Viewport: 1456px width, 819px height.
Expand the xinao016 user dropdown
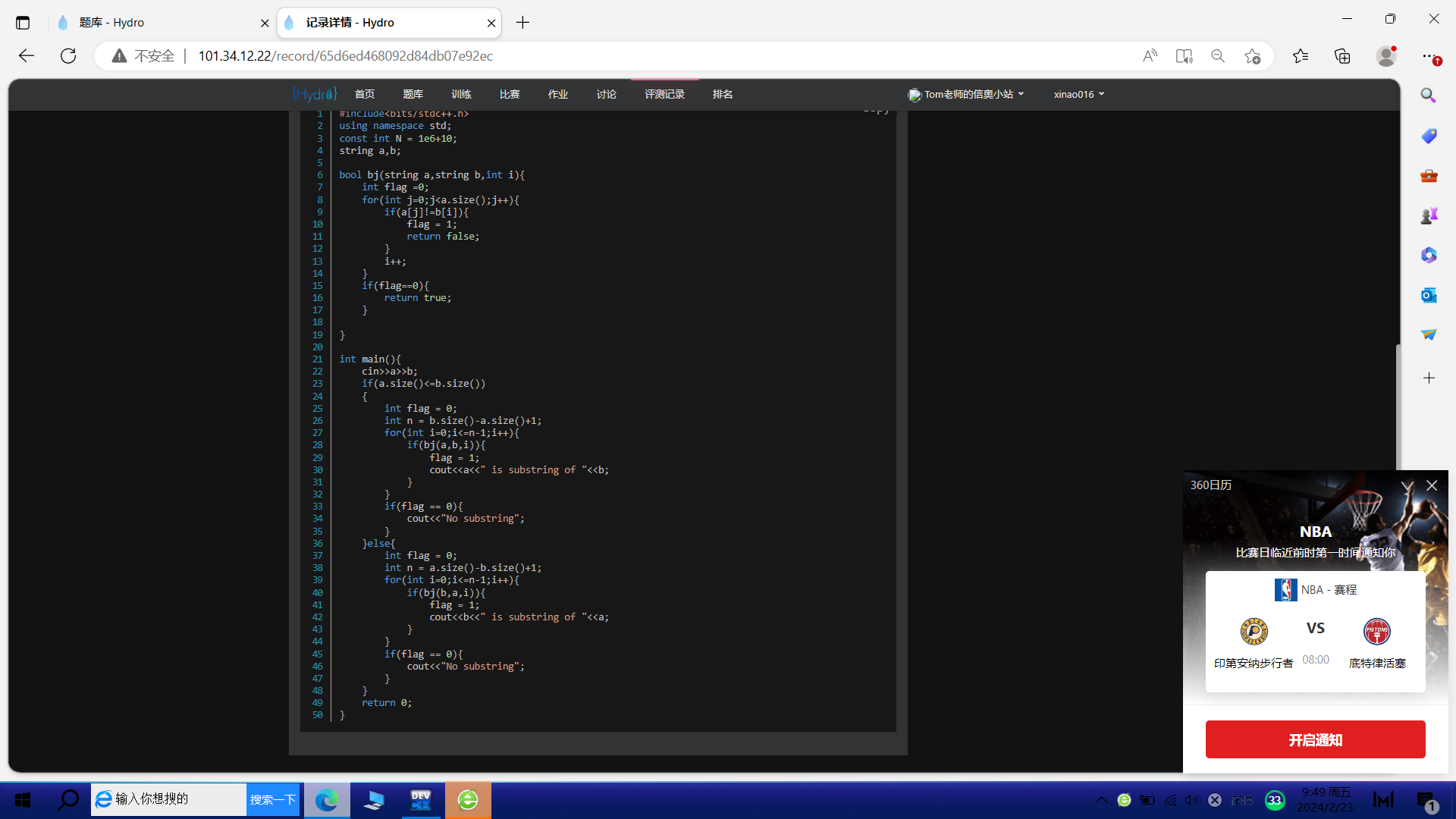[x=1079, y=94]
